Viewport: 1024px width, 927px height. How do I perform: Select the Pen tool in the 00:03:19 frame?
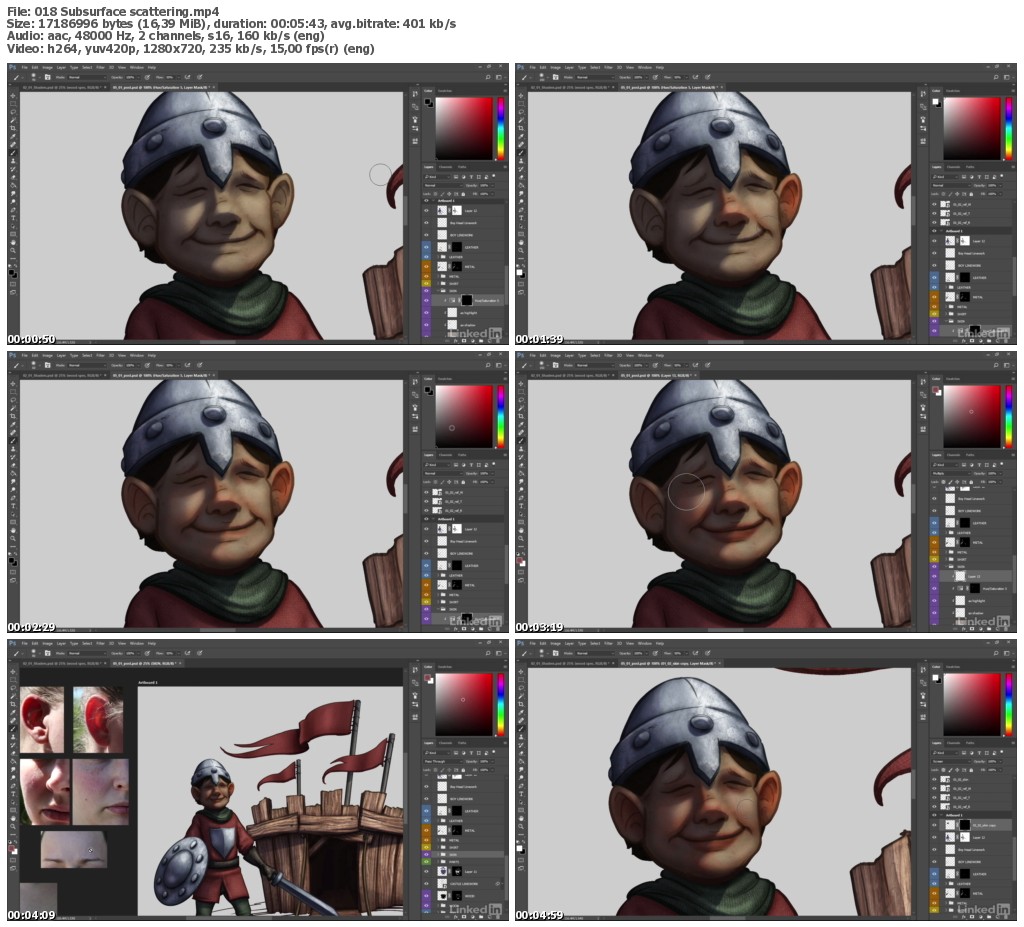[521, 498]
